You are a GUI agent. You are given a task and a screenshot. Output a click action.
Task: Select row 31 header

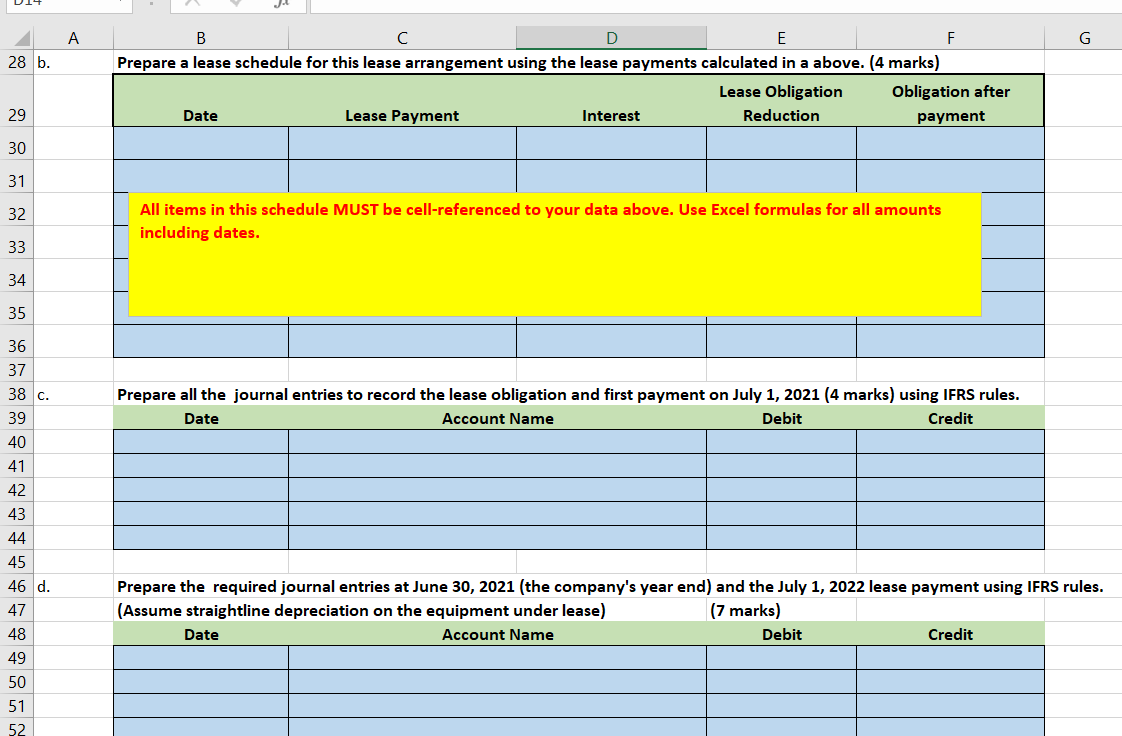point(17,176)
